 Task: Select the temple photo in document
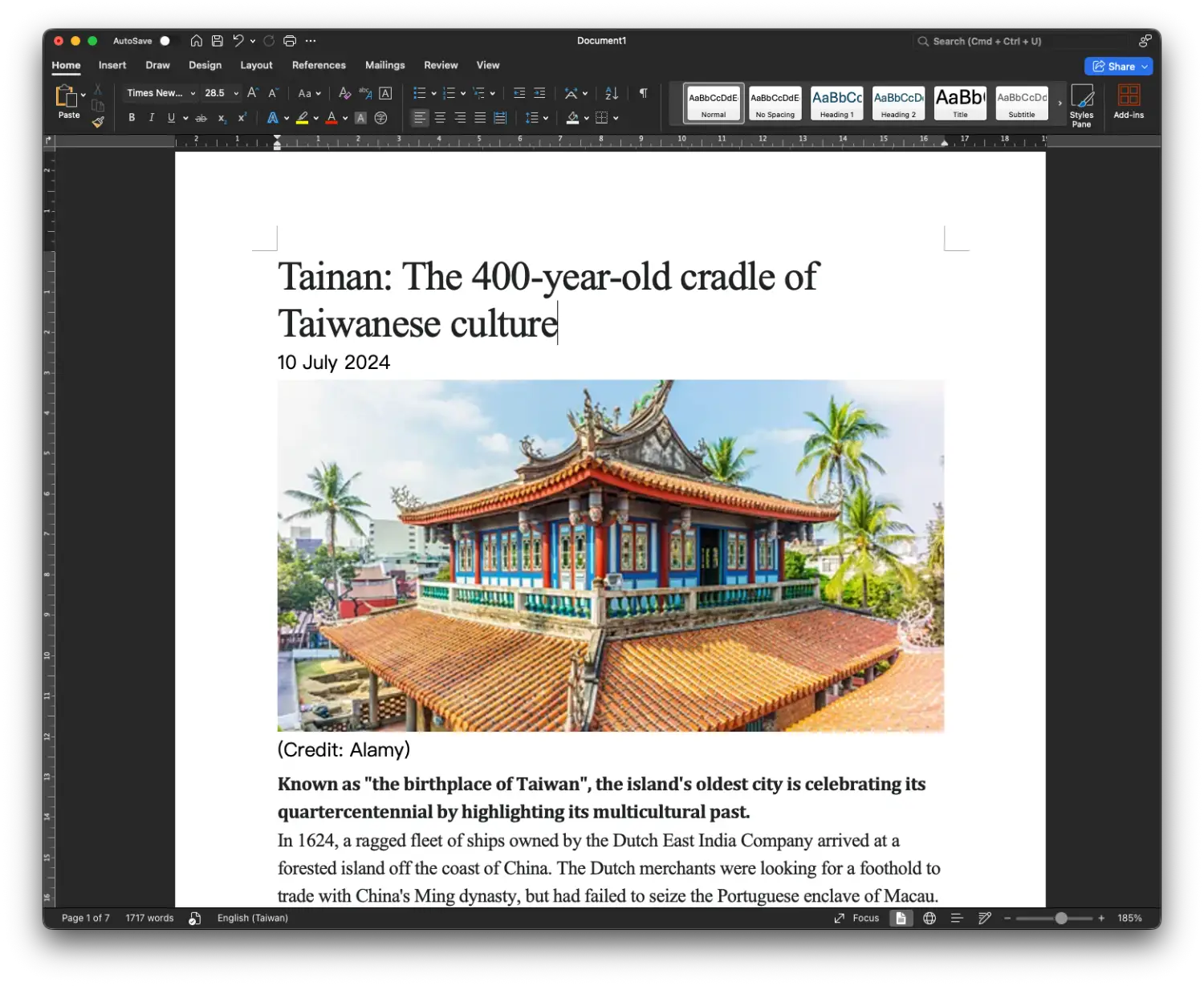pyautogui.click(x=610, y=555)
